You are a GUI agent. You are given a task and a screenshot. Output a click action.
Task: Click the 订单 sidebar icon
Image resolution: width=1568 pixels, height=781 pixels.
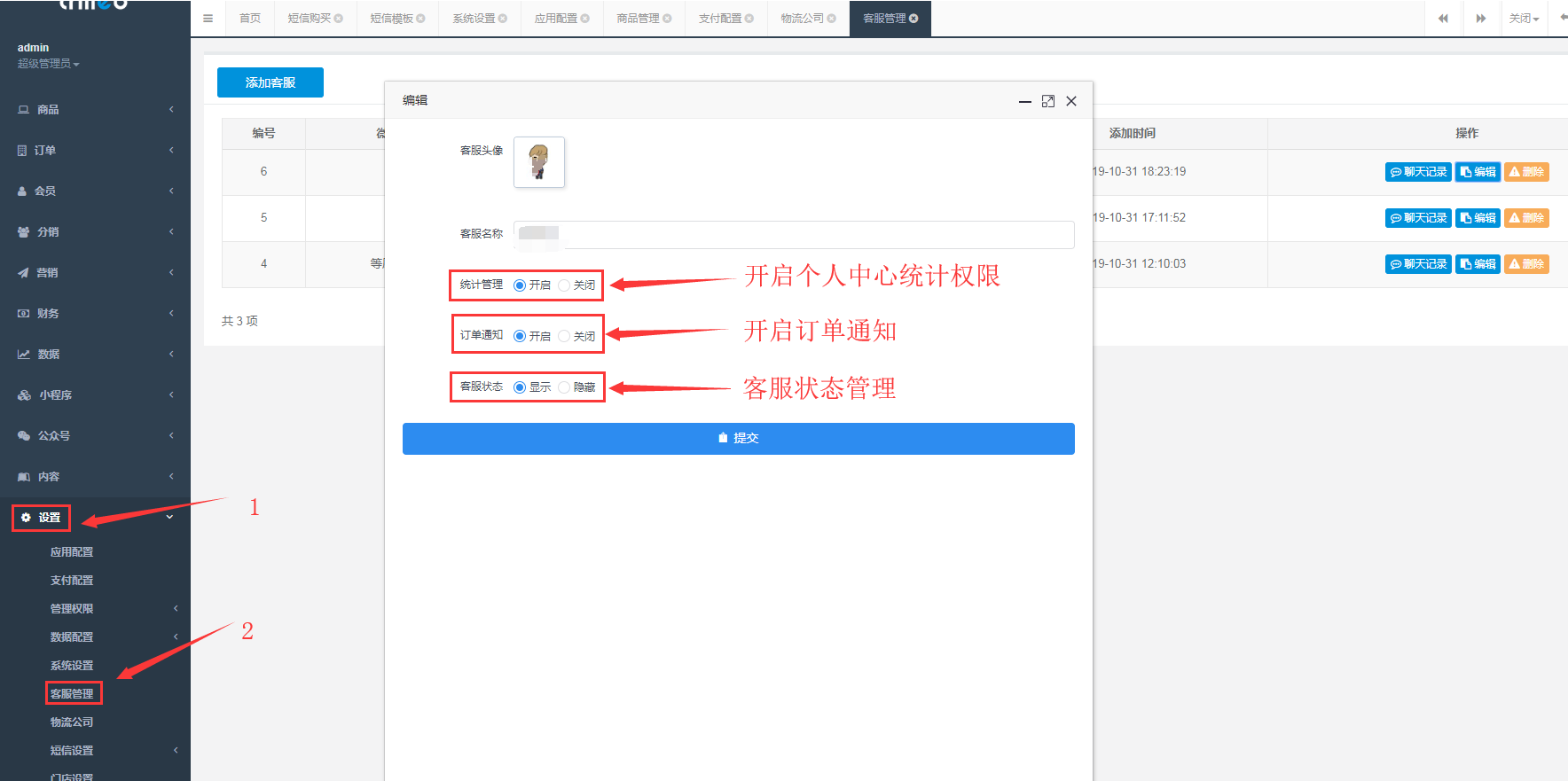22,150
